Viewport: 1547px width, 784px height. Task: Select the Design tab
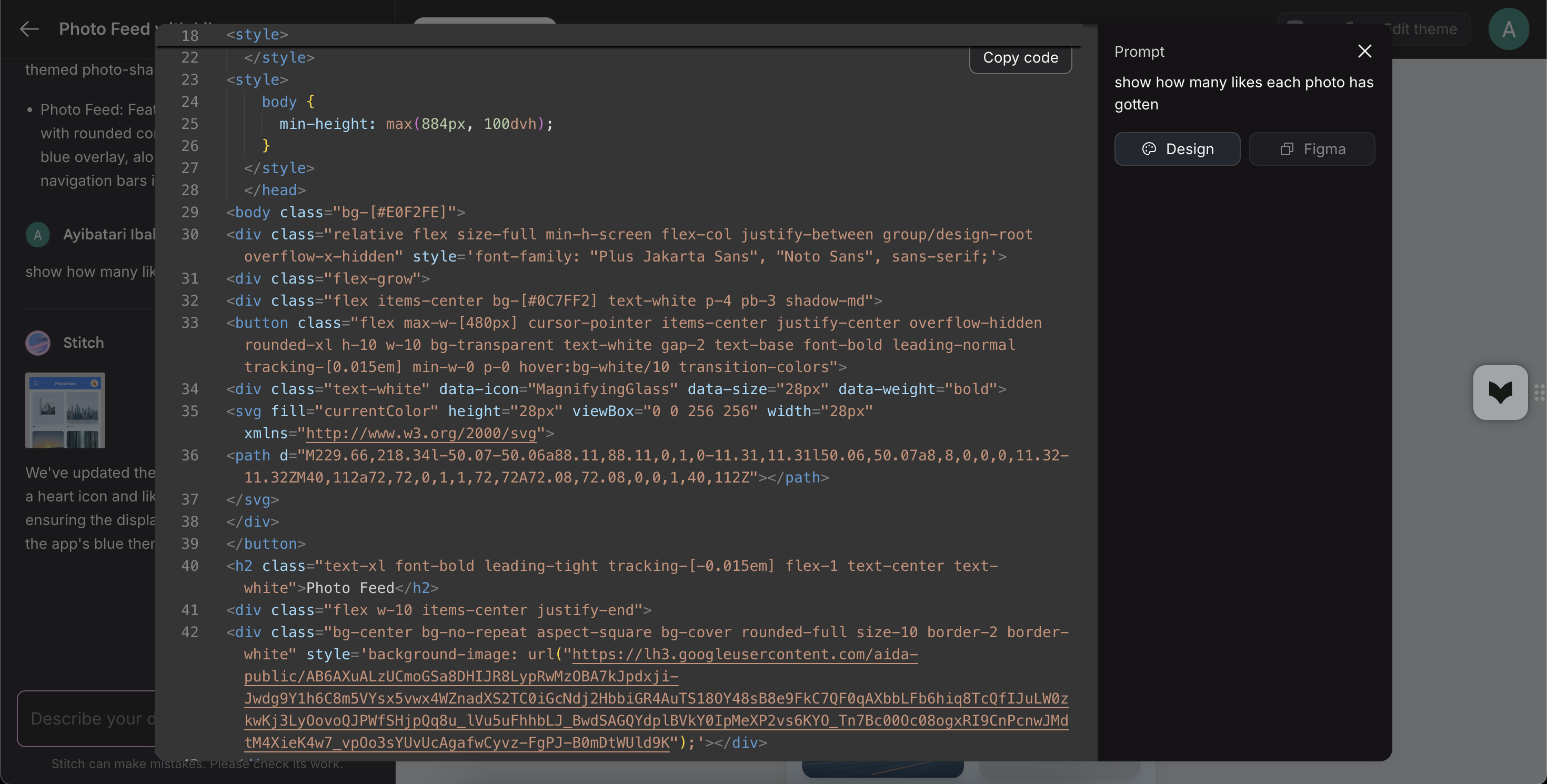[x=1177, y=149]
